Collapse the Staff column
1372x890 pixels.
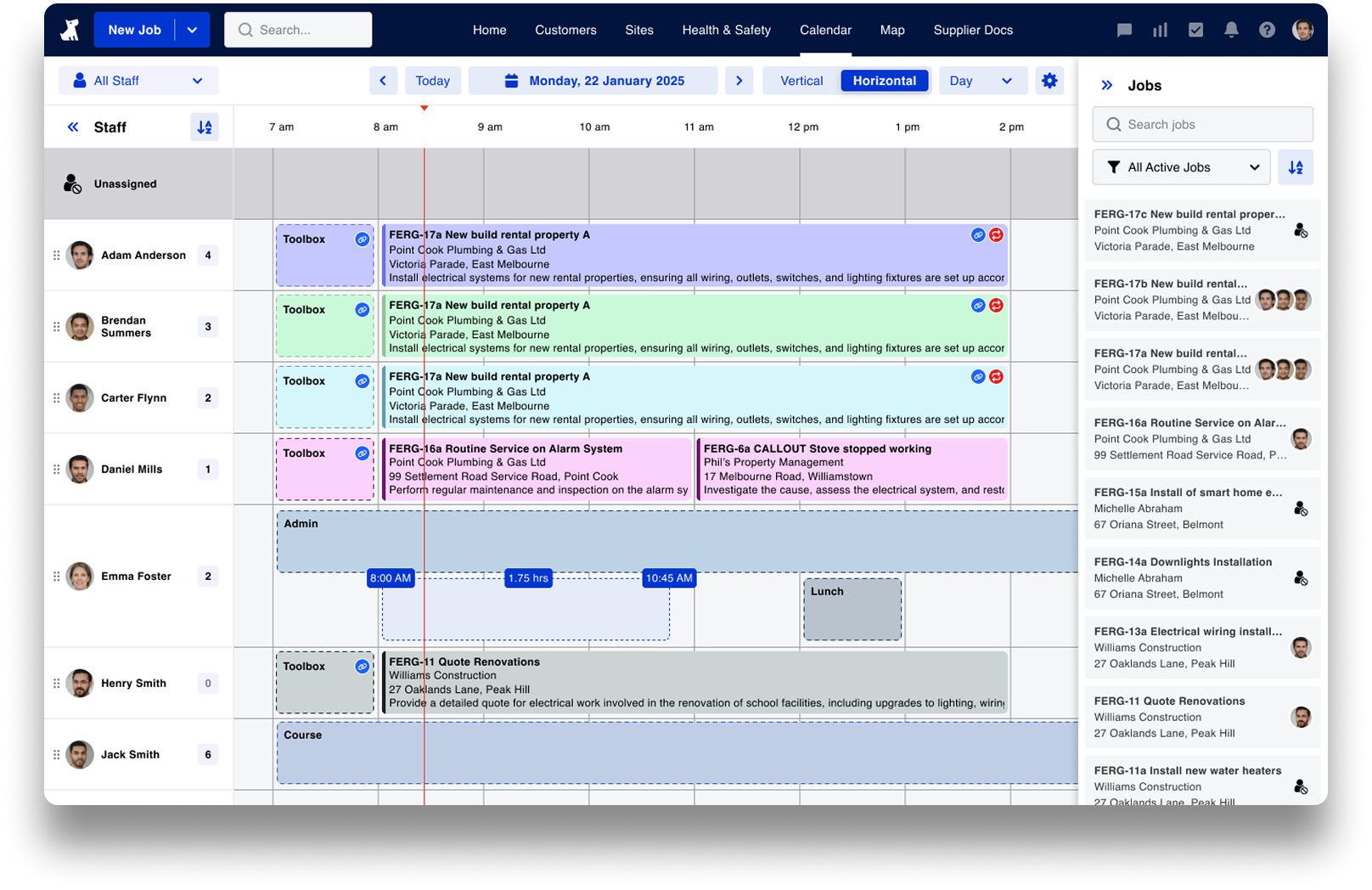(73, 127)
